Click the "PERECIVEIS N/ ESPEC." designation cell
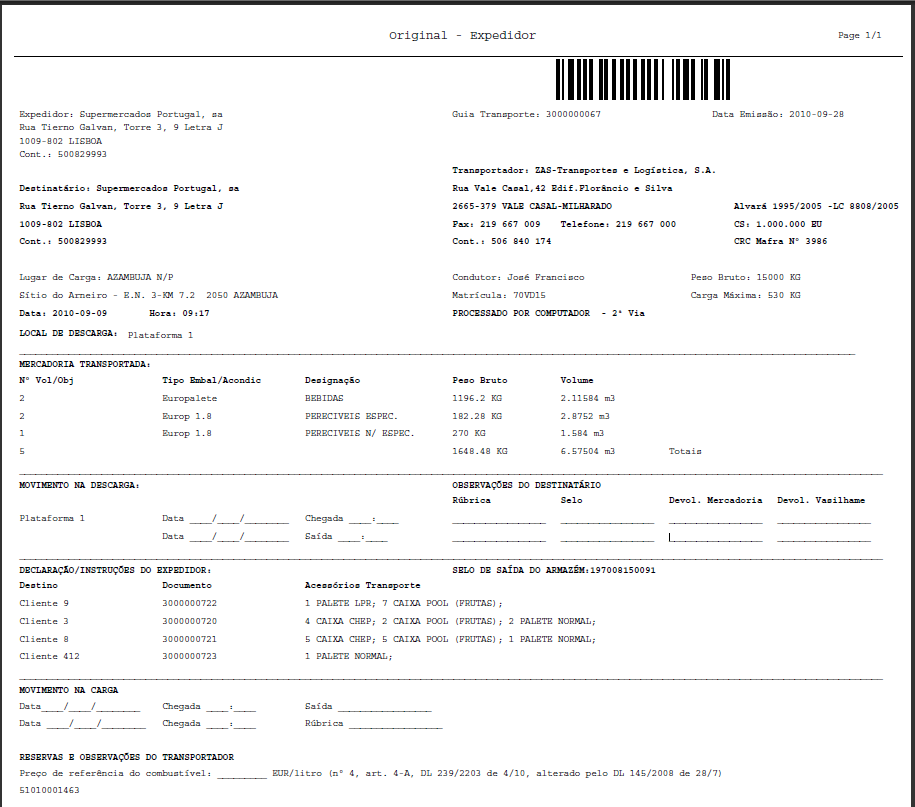Image resolution: width=915 pixels, height=807 pixels. click(x=359, y=434)
